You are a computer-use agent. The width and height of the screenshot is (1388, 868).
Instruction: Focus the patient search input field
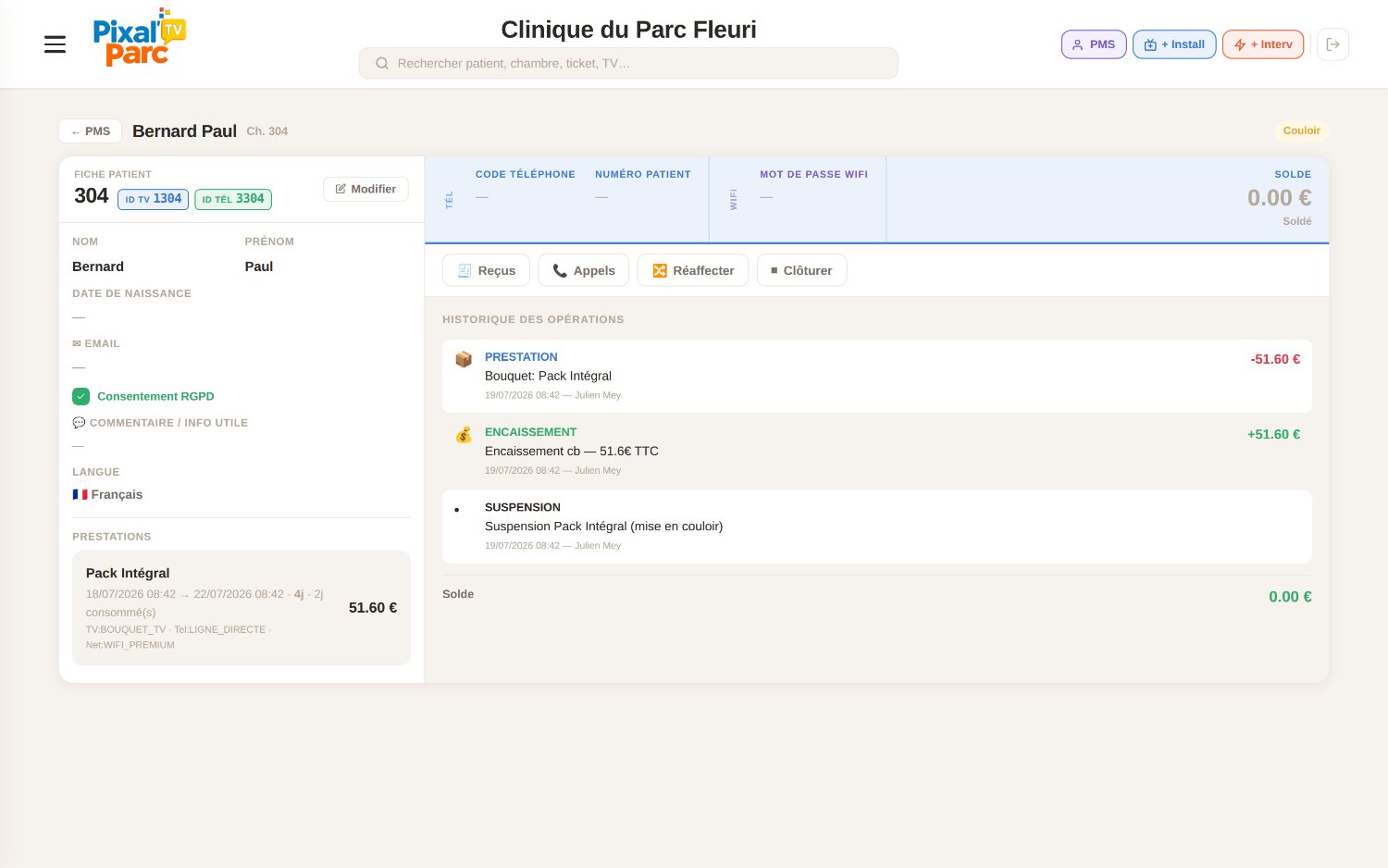tap(628, 64)
